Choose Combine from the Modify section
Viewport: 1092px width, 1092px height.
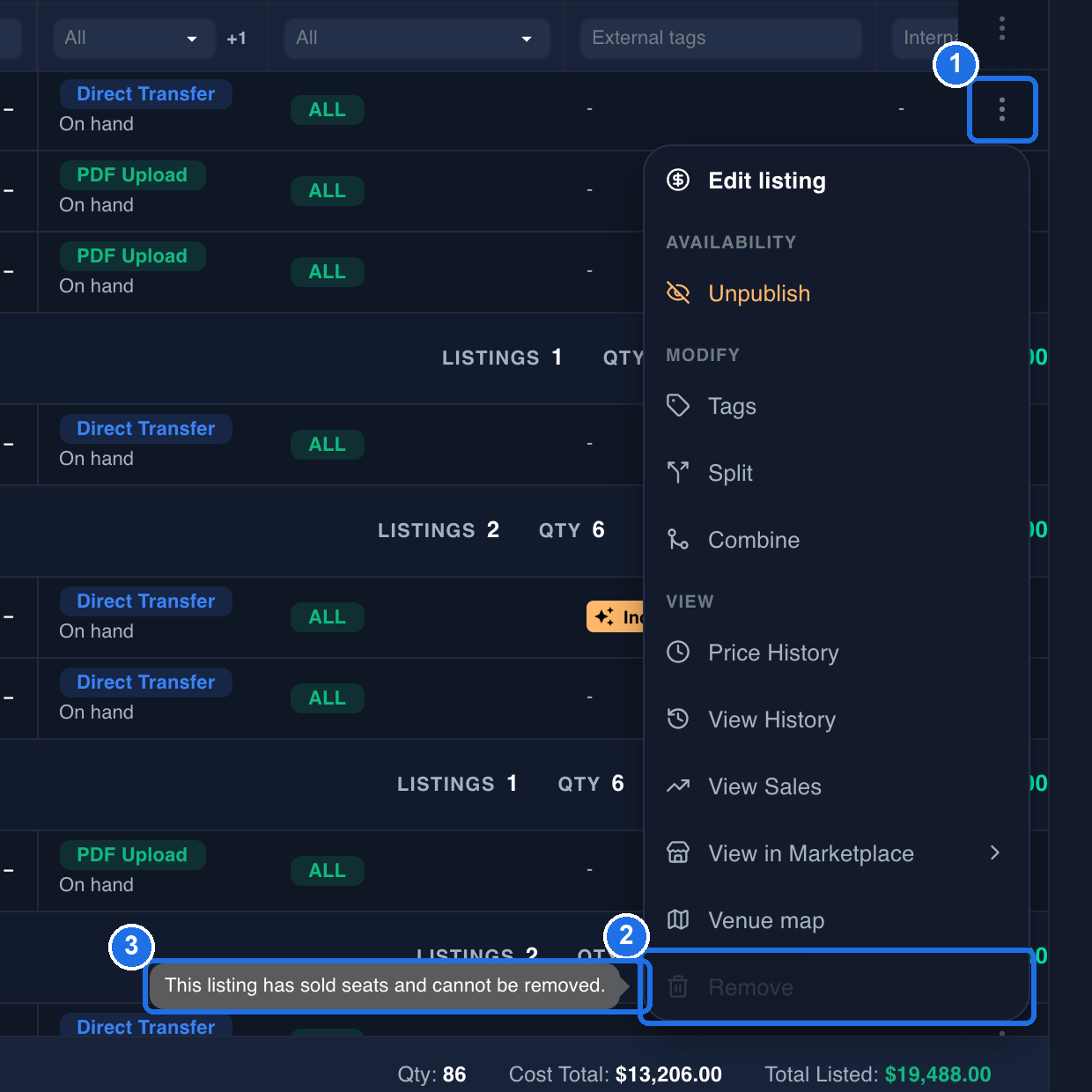(x=837, y=540)
